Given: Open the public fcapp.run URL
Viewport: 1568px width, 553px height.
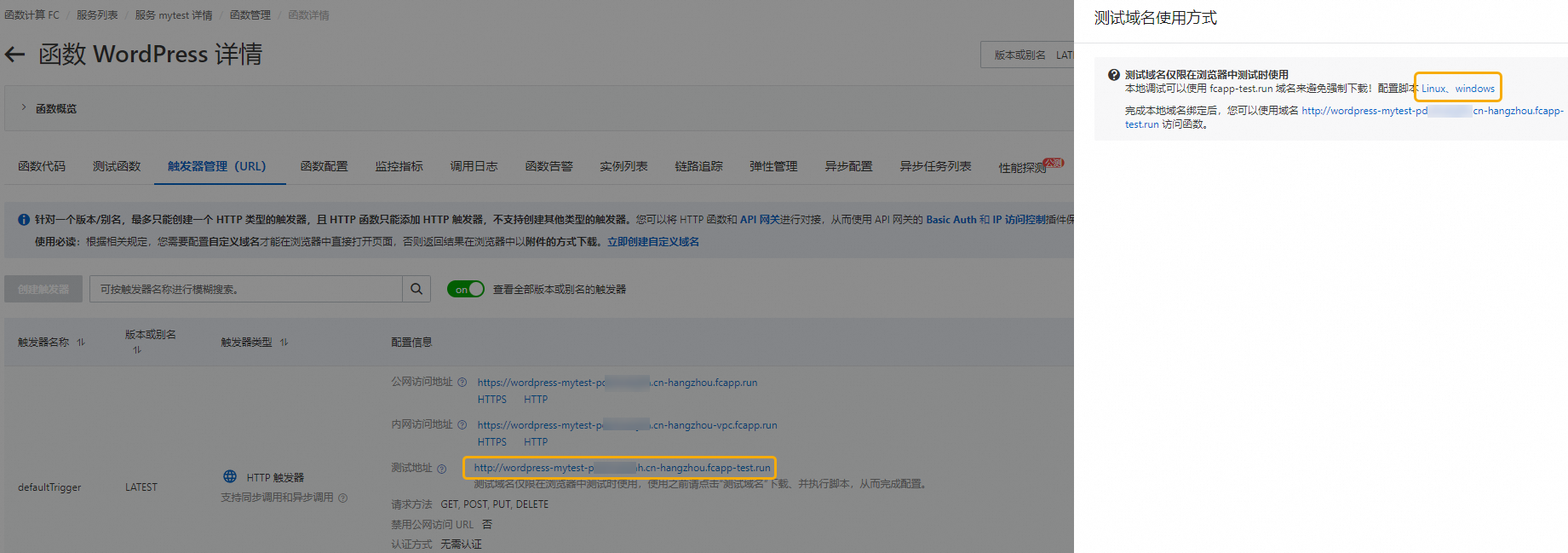Looking at the screenshot, I should [617, 383].
